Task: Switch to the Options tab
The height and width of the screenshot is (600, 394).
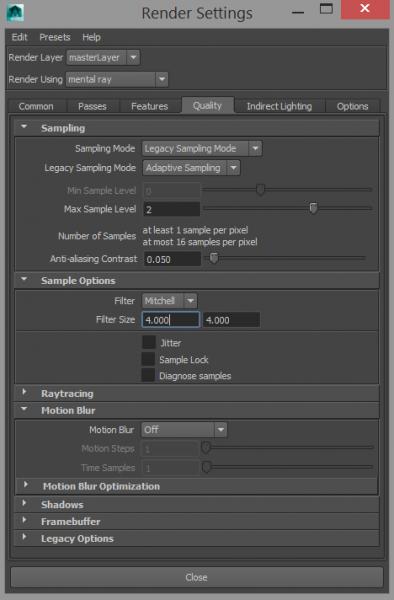Action: [352, 106]
